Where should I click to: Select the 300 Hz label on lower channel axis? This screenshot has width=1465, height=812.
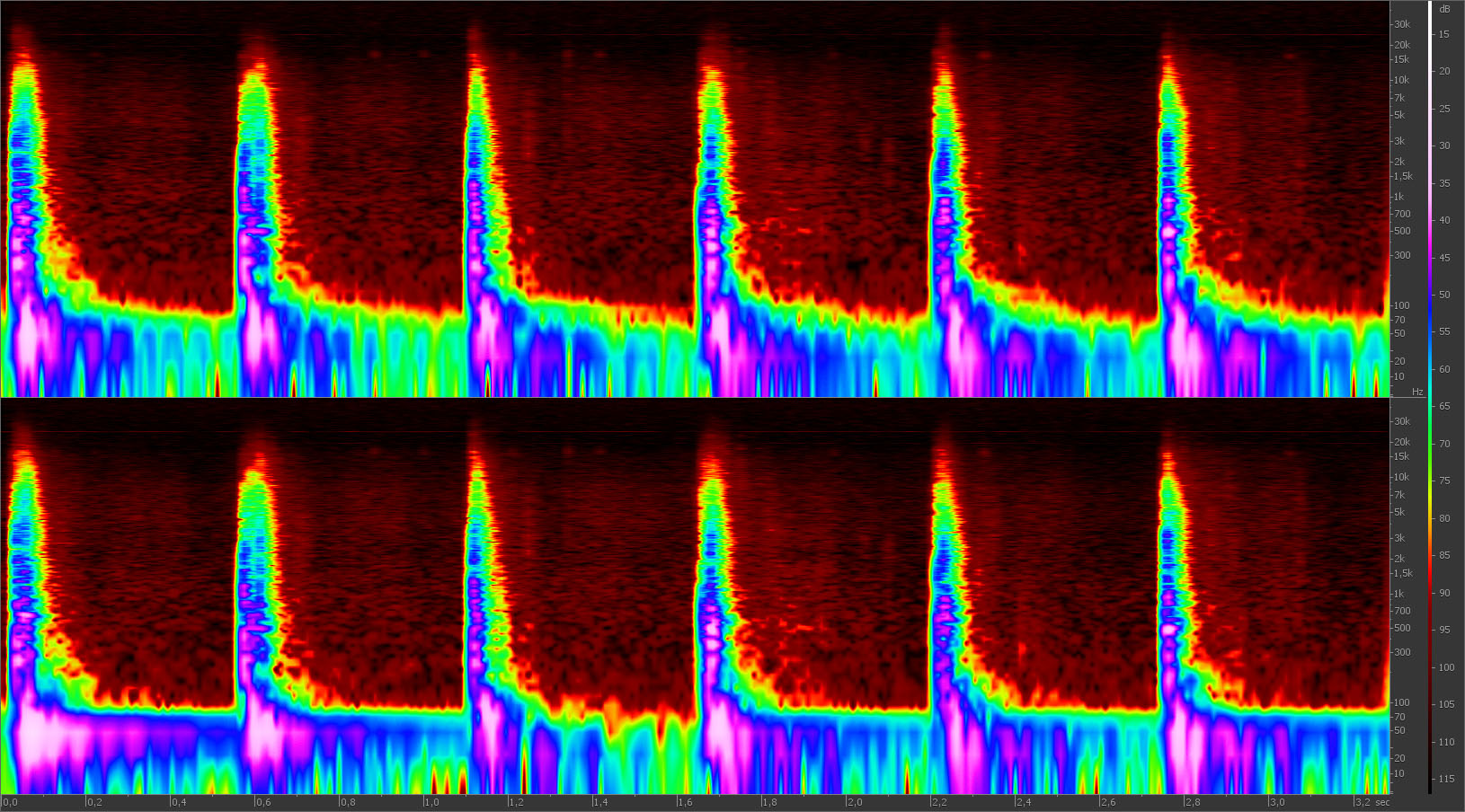(1401, 652)
